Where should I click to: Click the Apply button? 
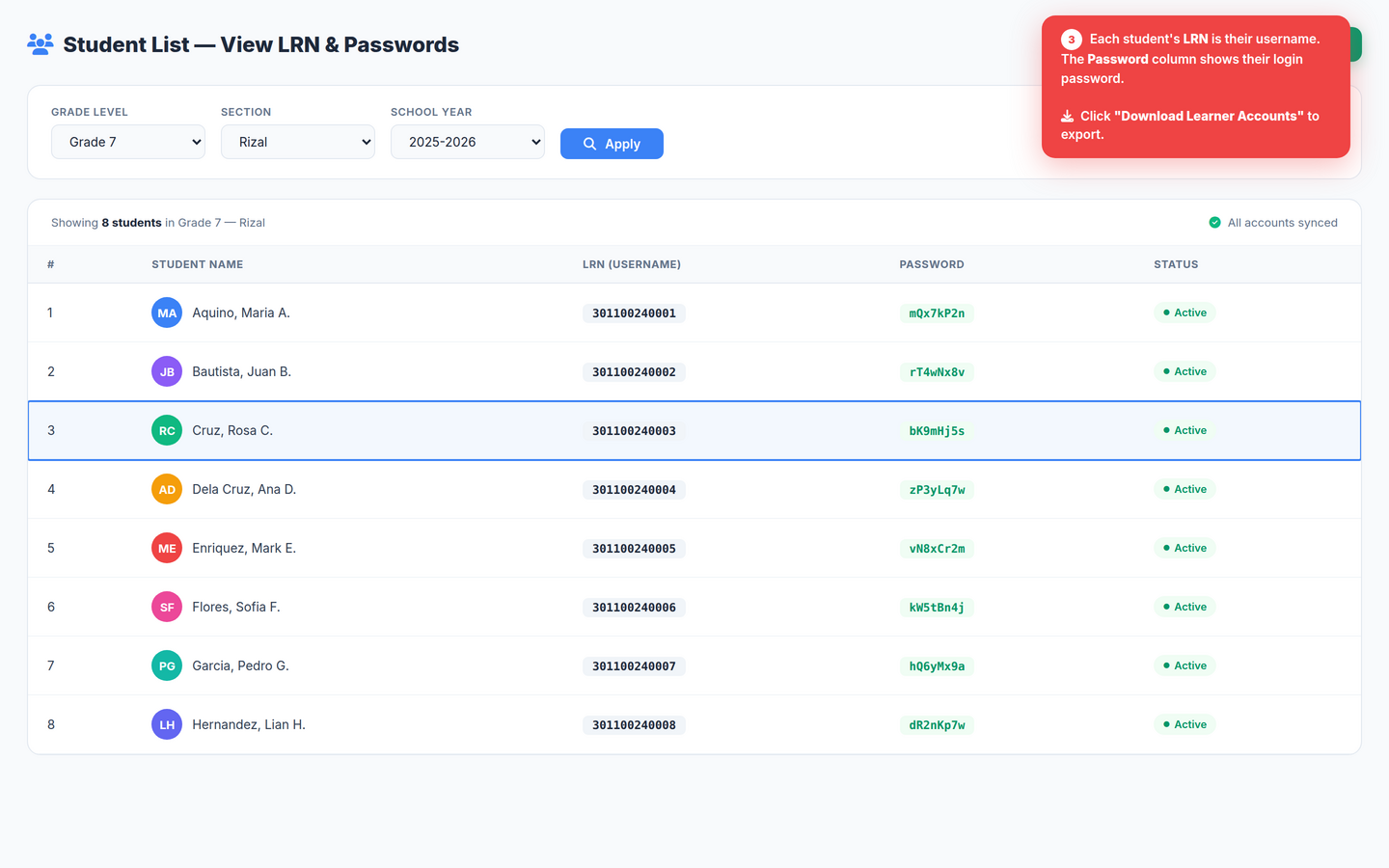click(x=612, y=144)
